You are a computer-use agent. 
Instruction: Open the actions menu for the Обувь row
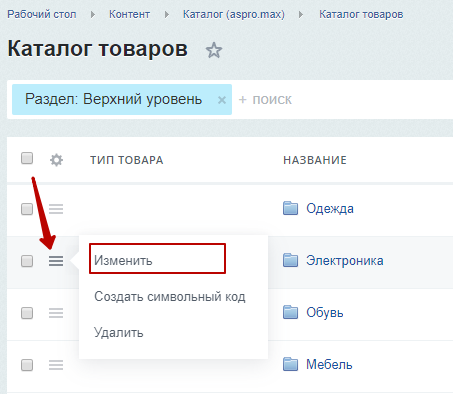tap(56, 313)
